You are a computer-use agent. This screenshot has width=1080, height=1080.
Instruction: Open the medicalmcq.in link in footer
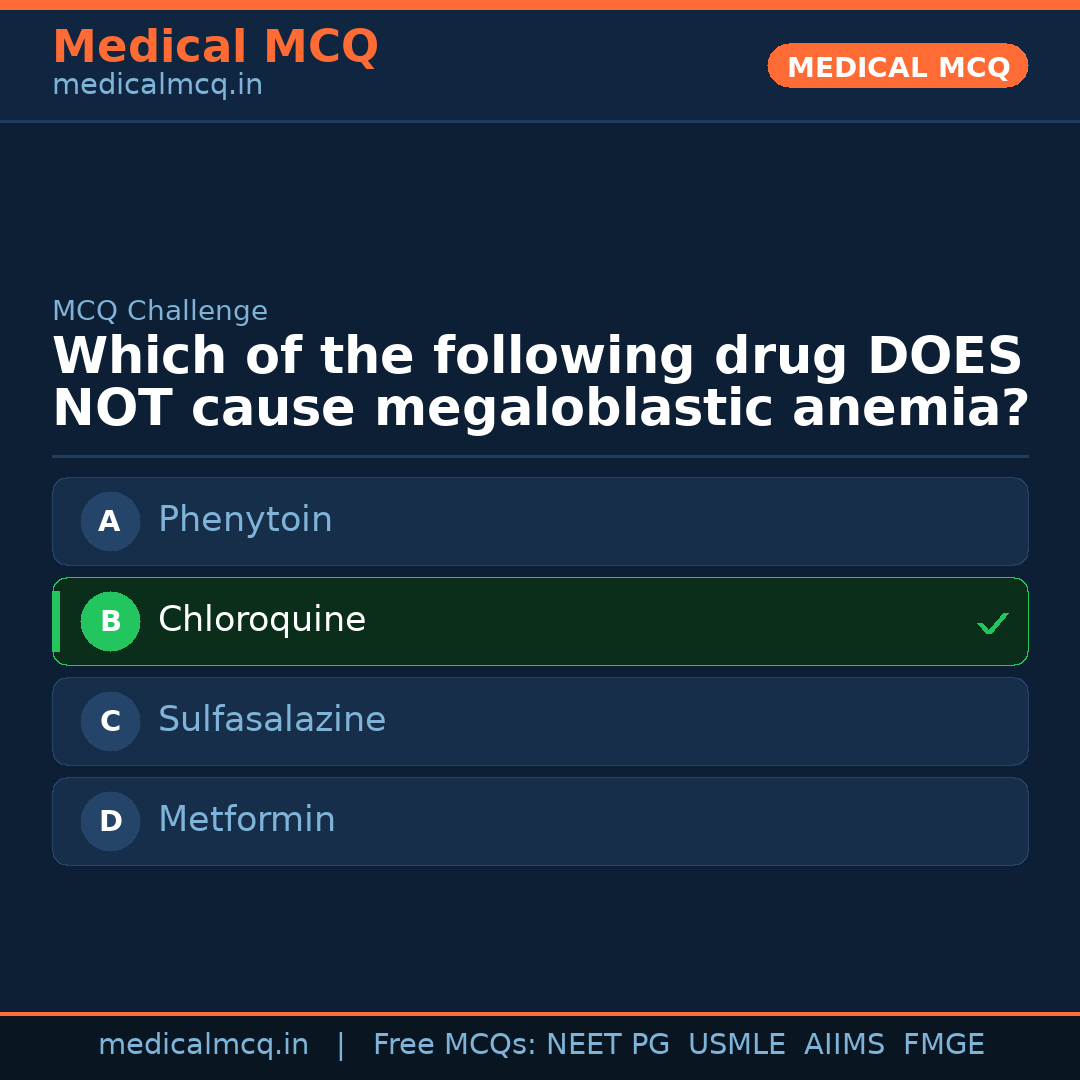tap(203, 1045)
